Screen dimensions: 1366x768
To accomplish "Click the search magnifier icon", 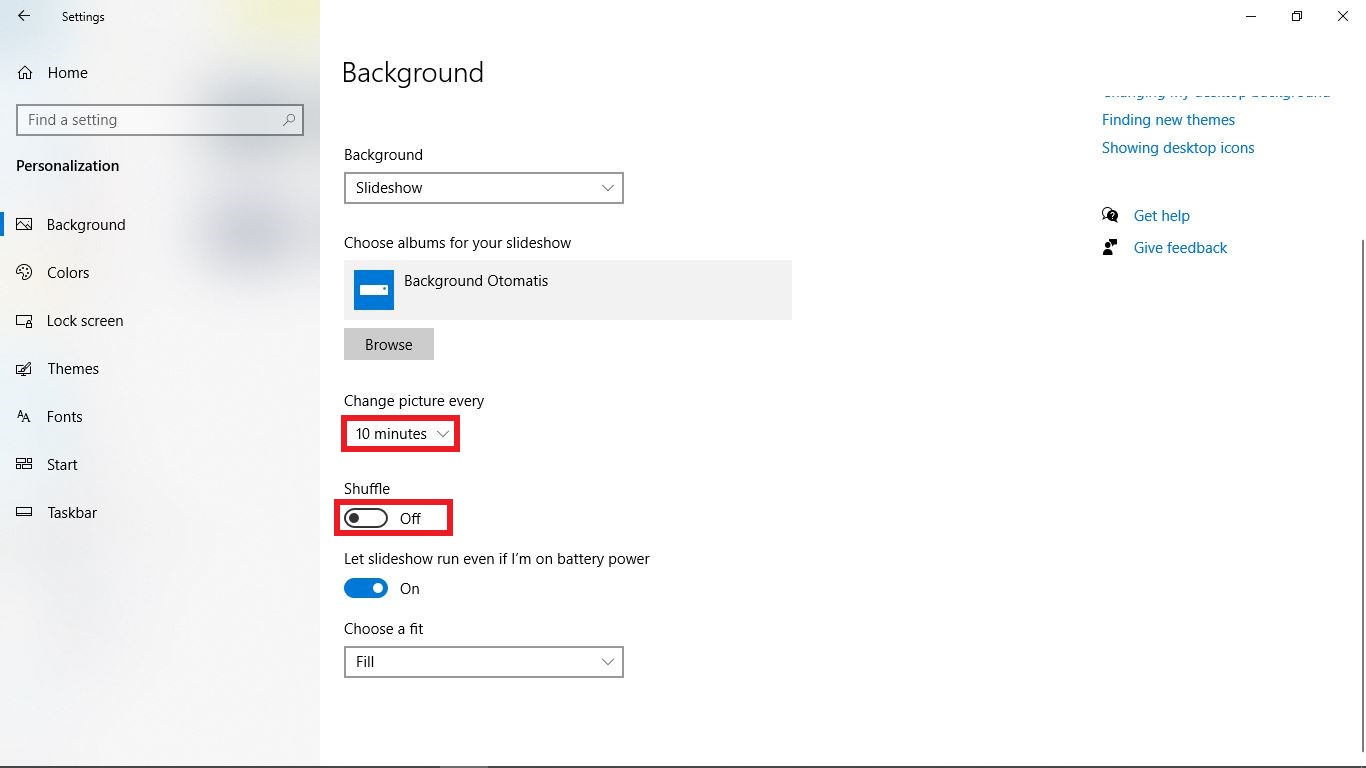I will coord(289,120).
